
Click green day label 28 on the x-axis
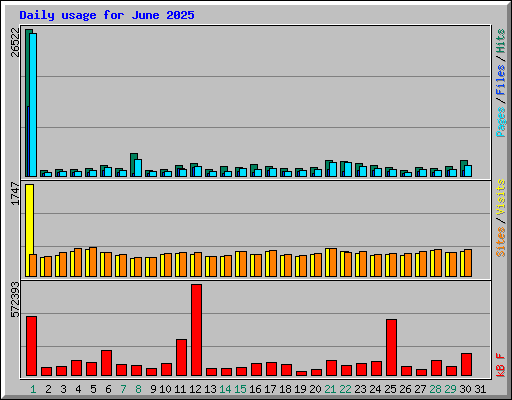pos(435,389)
